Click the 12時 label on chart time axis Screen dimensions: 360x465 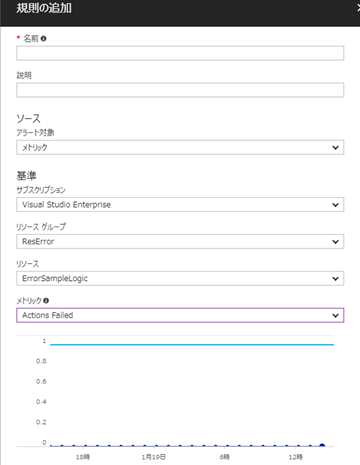[295, 457]
